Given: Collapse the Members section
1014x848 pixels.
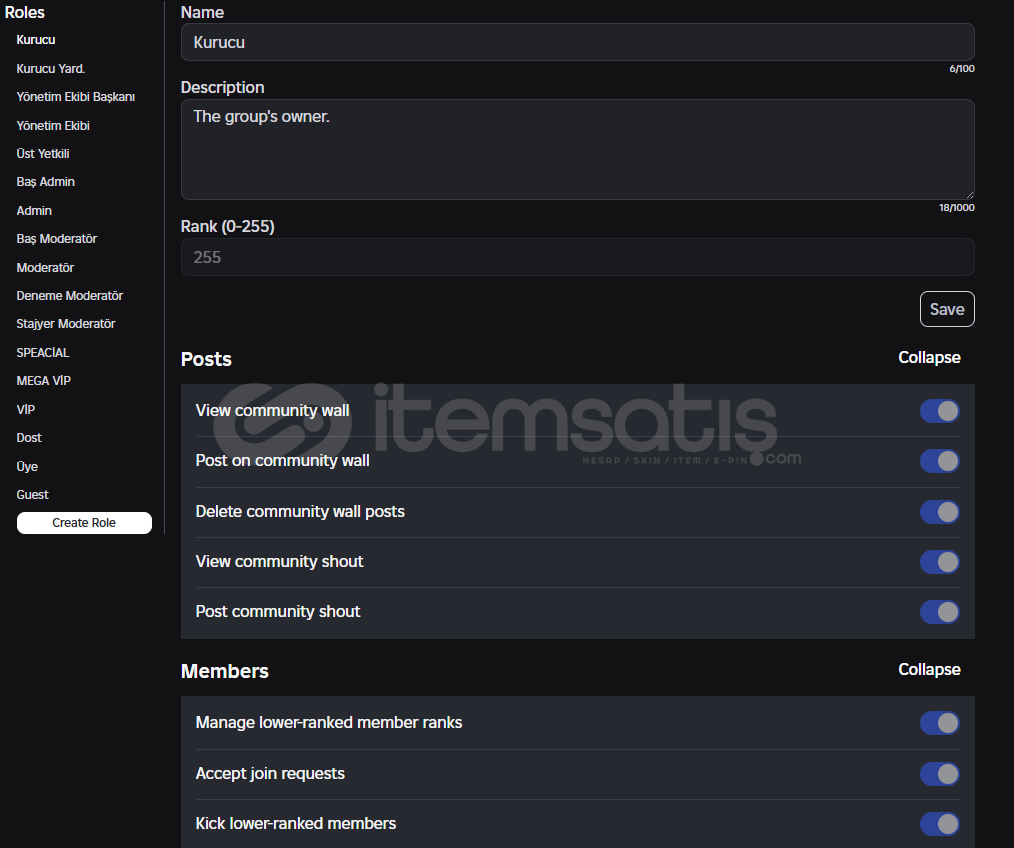Looking at the screenshot, I should pos(929,669).
